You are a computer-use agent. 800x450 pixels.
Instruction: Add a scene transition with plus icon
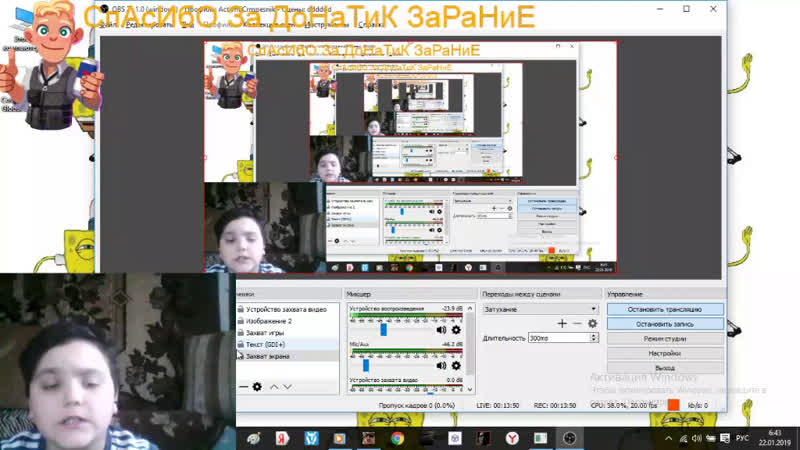(x=562, y=323)
